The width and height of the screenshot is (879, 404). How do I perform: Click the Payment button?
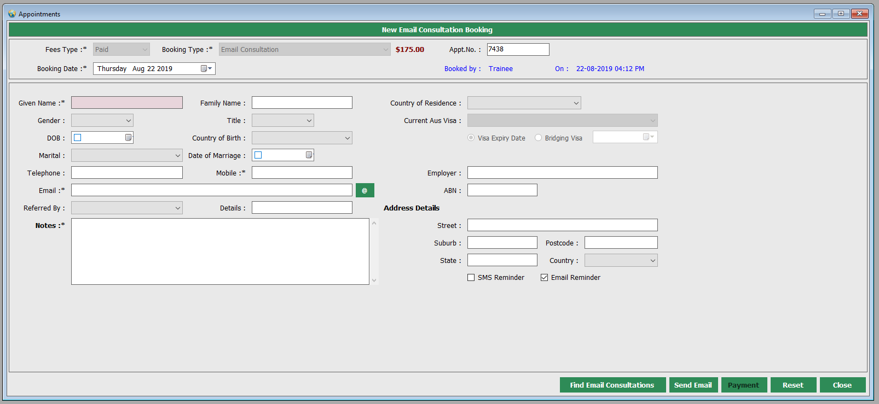coord(743,385)
